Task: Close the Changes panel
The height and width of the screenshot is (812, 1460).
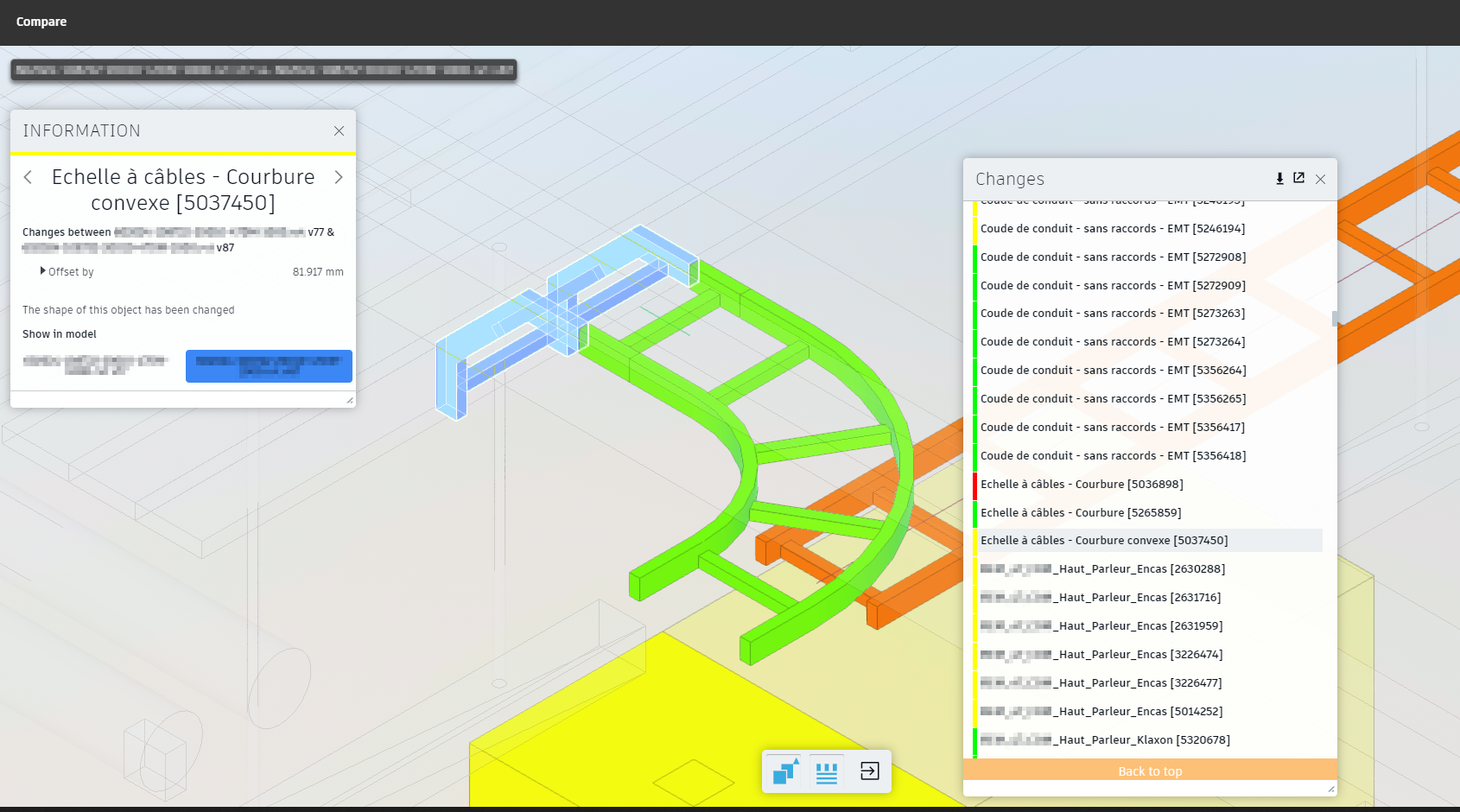Action: (1320, 179)
